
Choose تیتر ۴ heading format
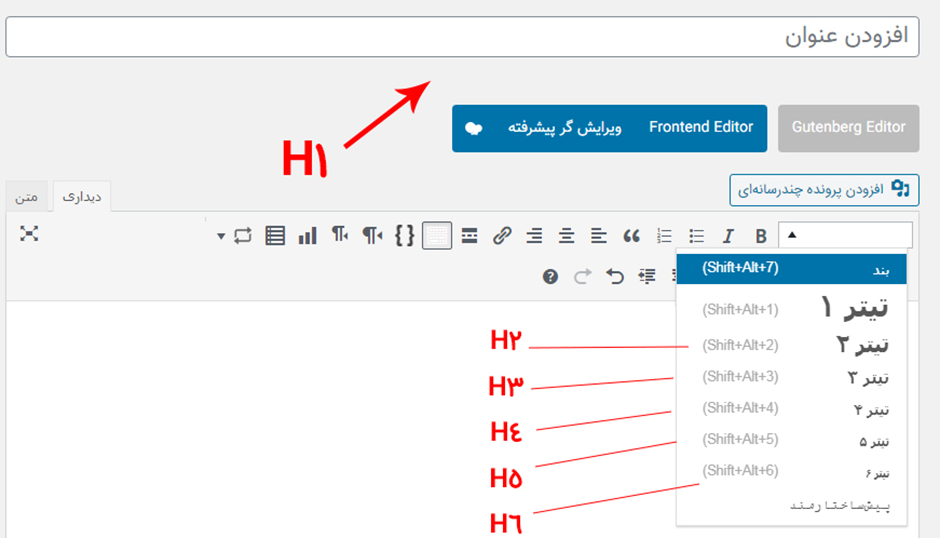coord(791,409)
